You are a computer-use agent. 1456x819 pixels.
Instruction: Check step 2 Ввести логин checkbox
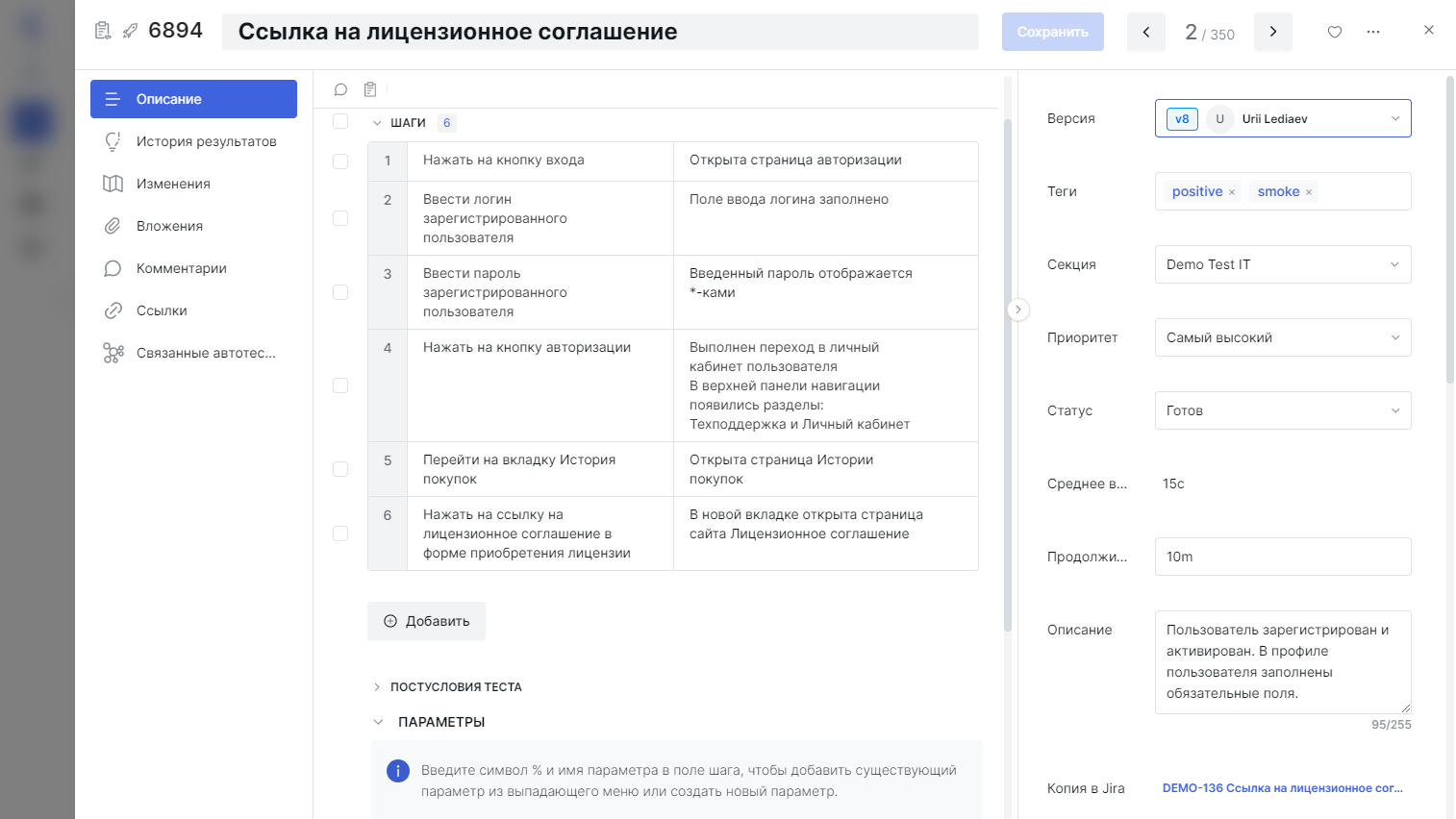(340, 218)
